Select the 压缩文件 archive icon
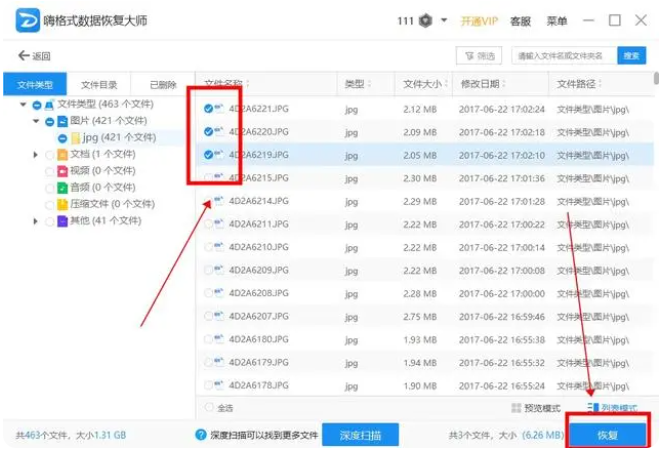The width and height of the screenshot is (665, 453). pyautogui.click(x=62, y=204)
